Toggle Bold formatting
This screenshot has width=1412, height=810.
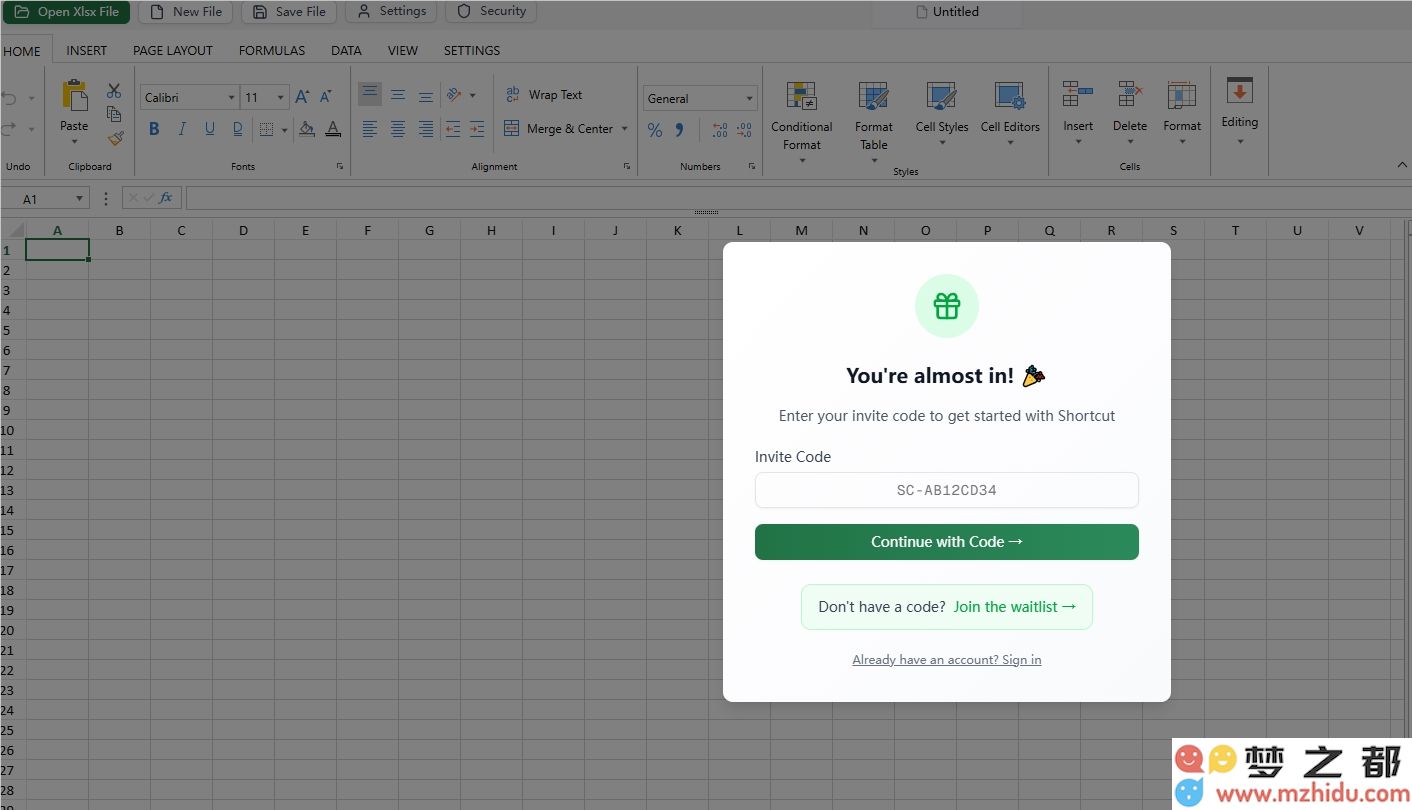(154, 129)
